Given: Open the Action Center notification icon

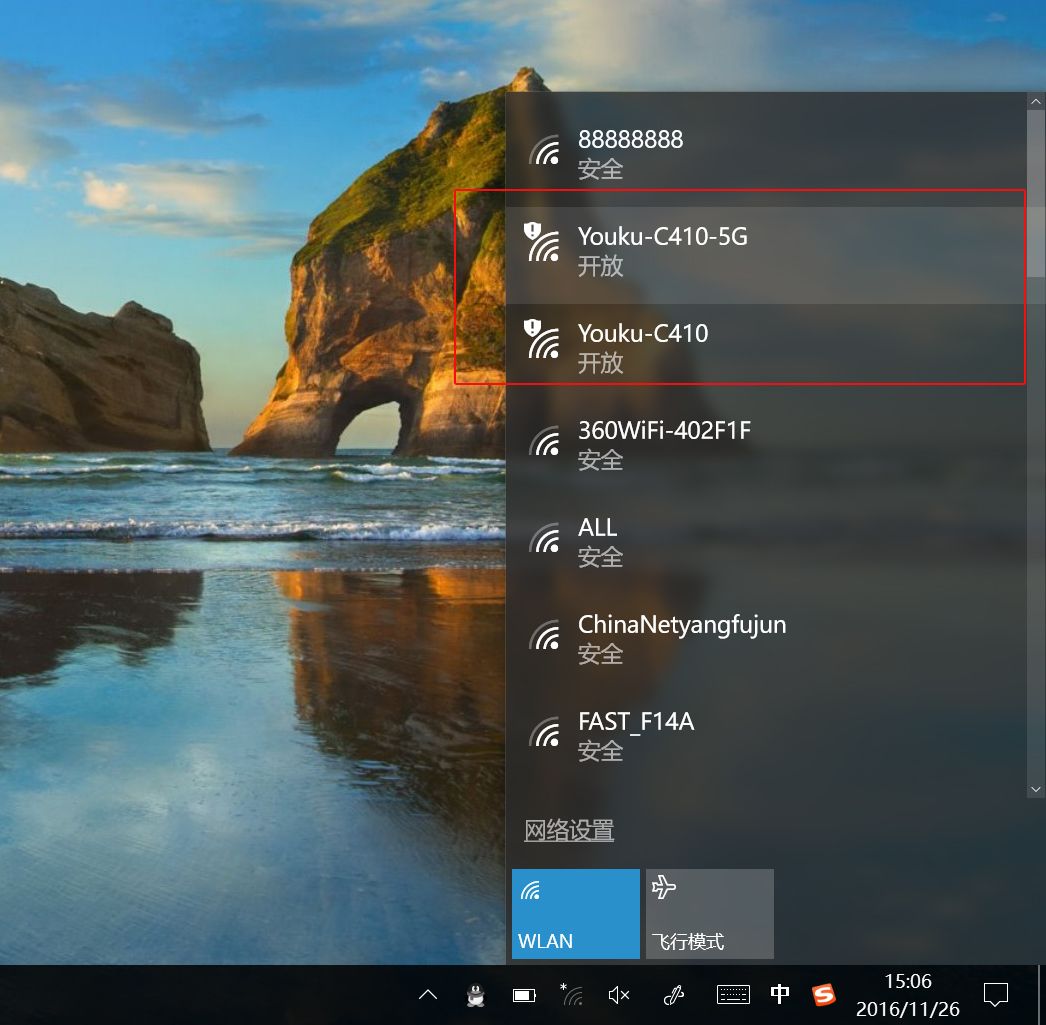Looking at the screenshot, I should (x=996, y=995).
